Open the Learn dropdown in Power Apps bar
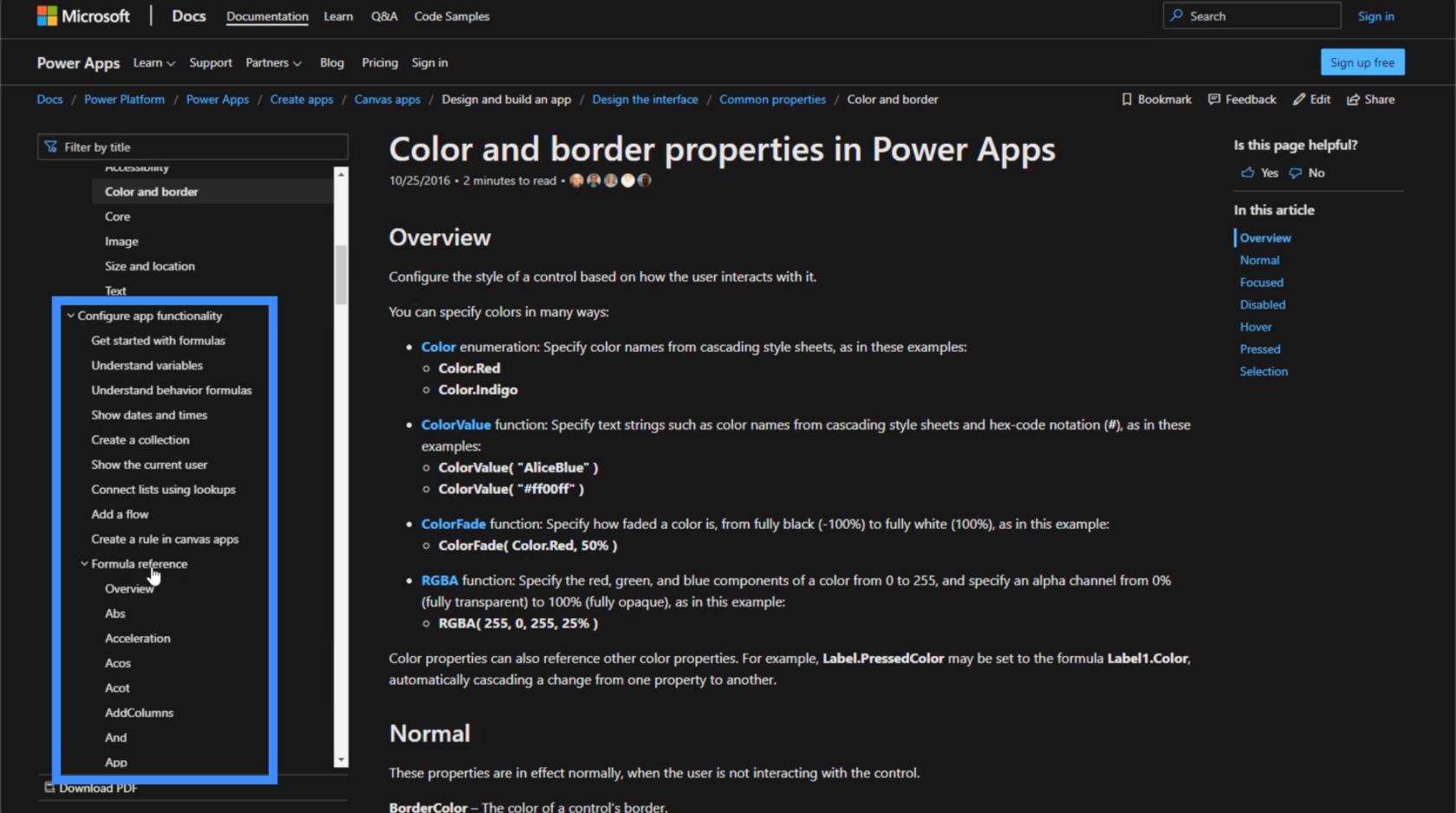 point(154,62)
